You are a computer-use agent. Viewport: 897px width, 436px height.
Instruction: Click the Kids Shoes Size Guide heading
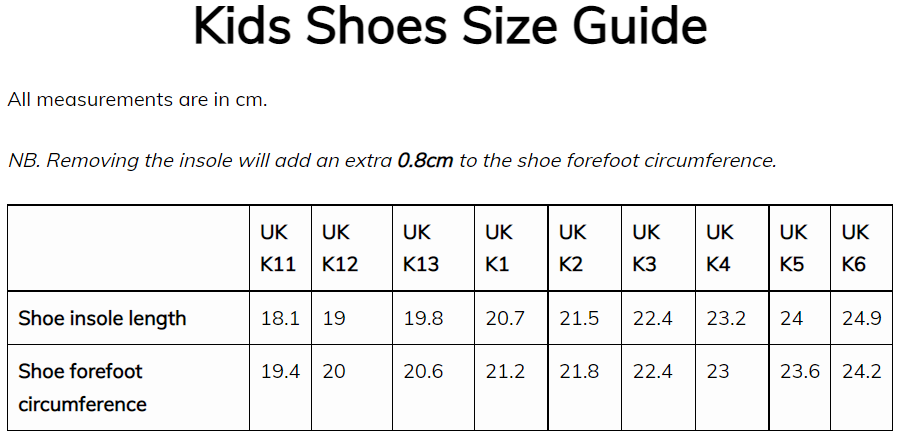(449, 29)
